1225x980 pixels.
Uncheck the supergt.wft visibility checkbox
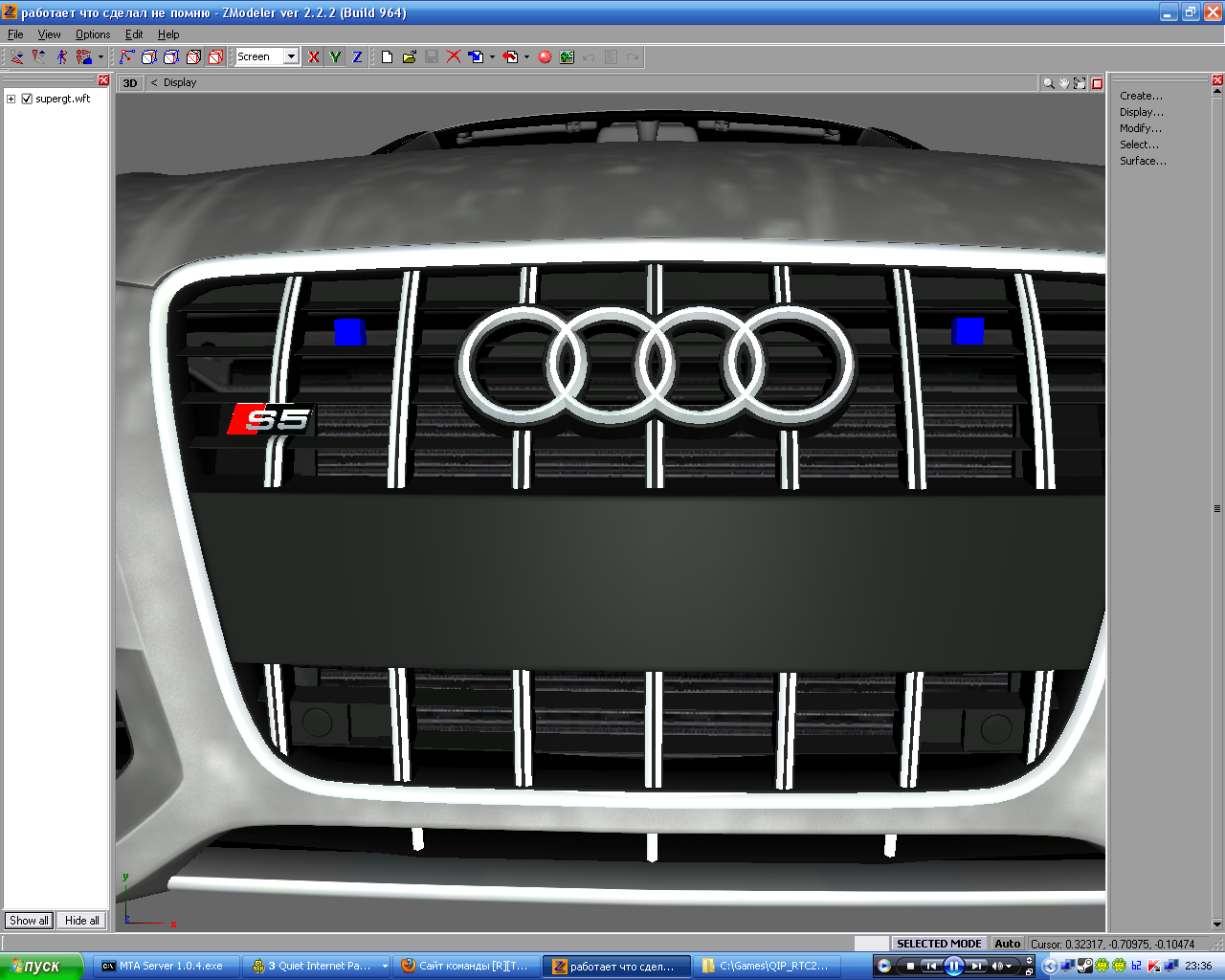tap(27, 99)
